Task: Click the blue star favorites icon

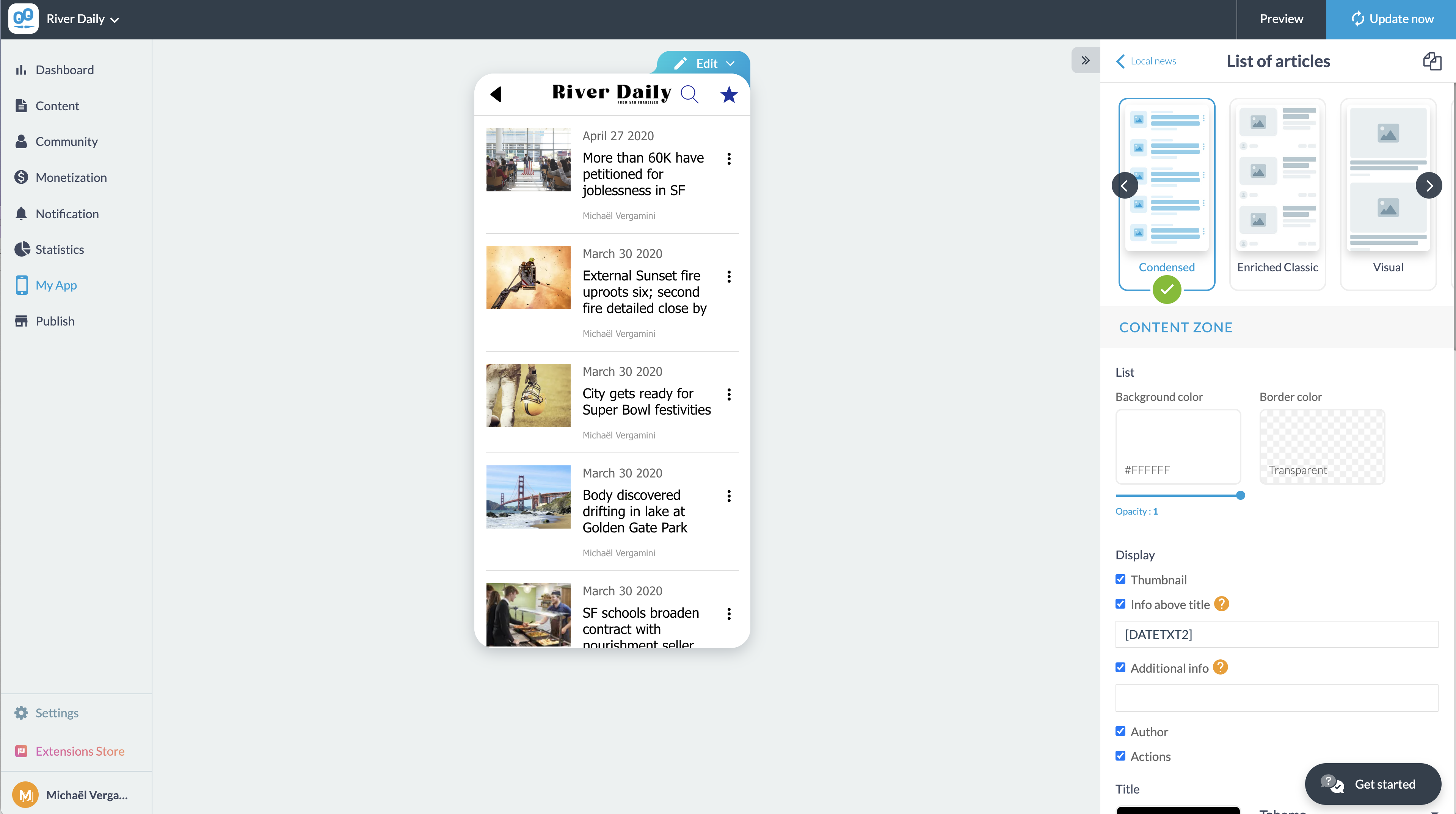Action: coord(728,94)
